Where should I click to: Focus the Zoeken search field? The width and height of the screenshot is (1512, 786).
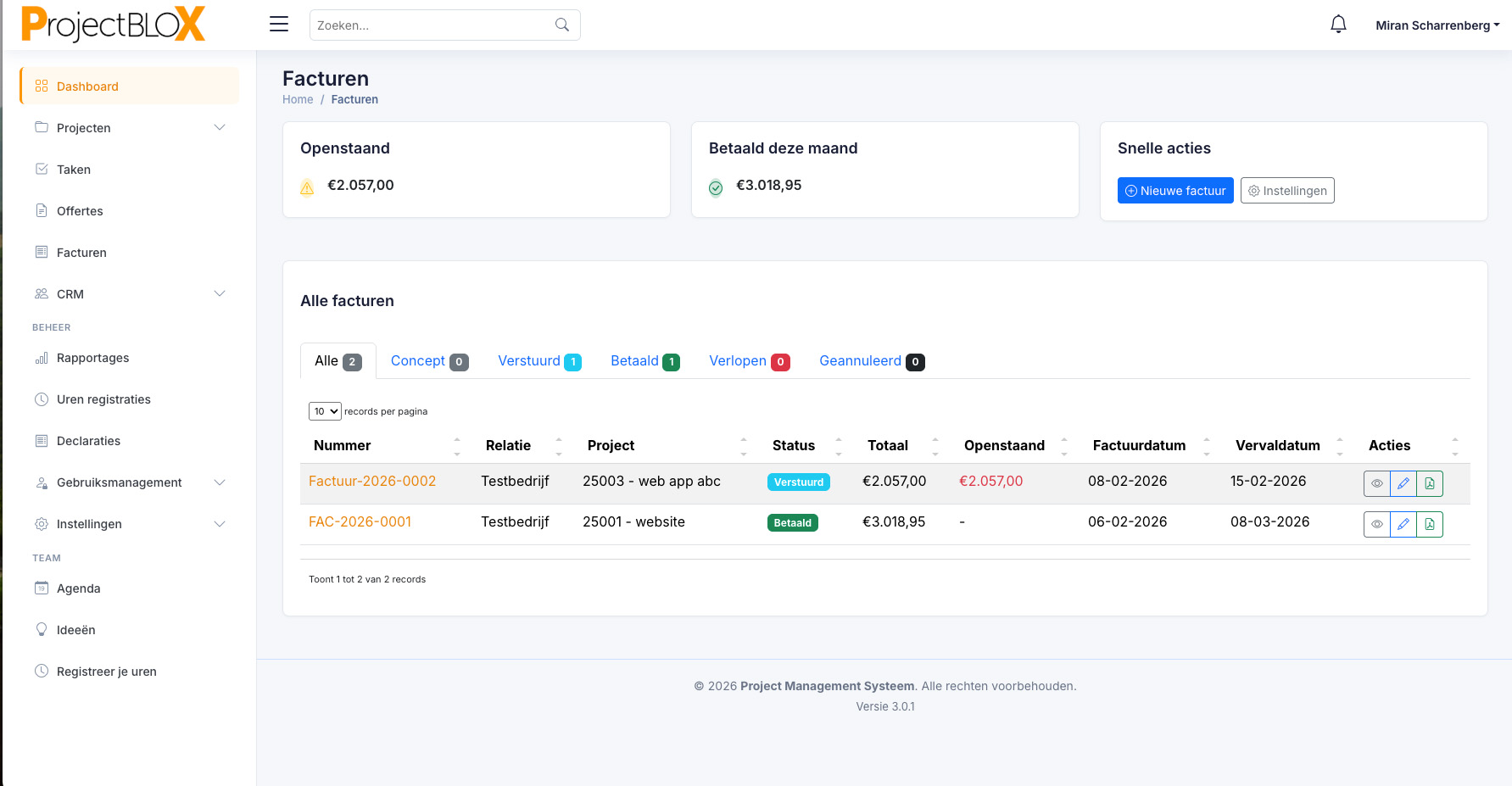pos(432,25)
